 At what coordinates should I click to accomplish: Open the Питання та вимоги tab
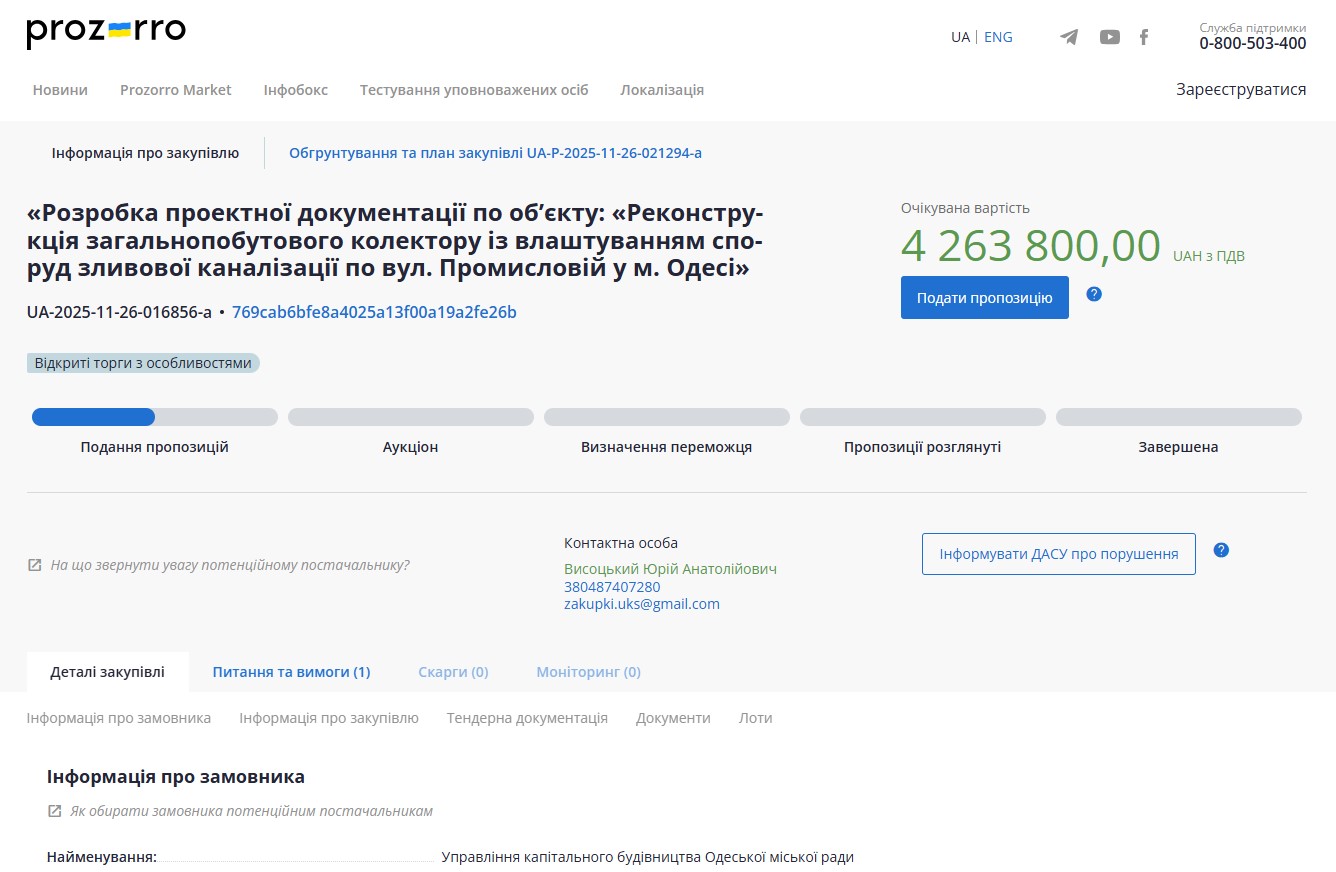tap(291, 672)
